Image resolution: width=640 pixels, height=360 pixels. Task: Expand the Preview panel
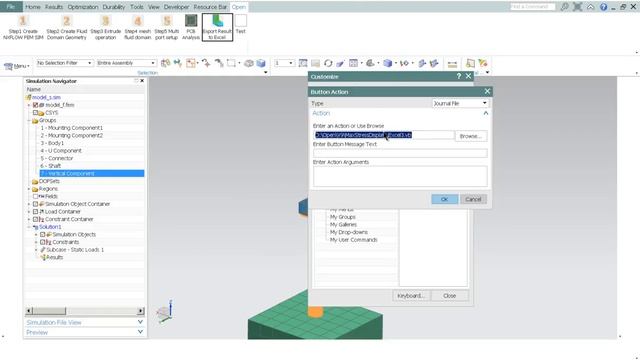[140, 332]
